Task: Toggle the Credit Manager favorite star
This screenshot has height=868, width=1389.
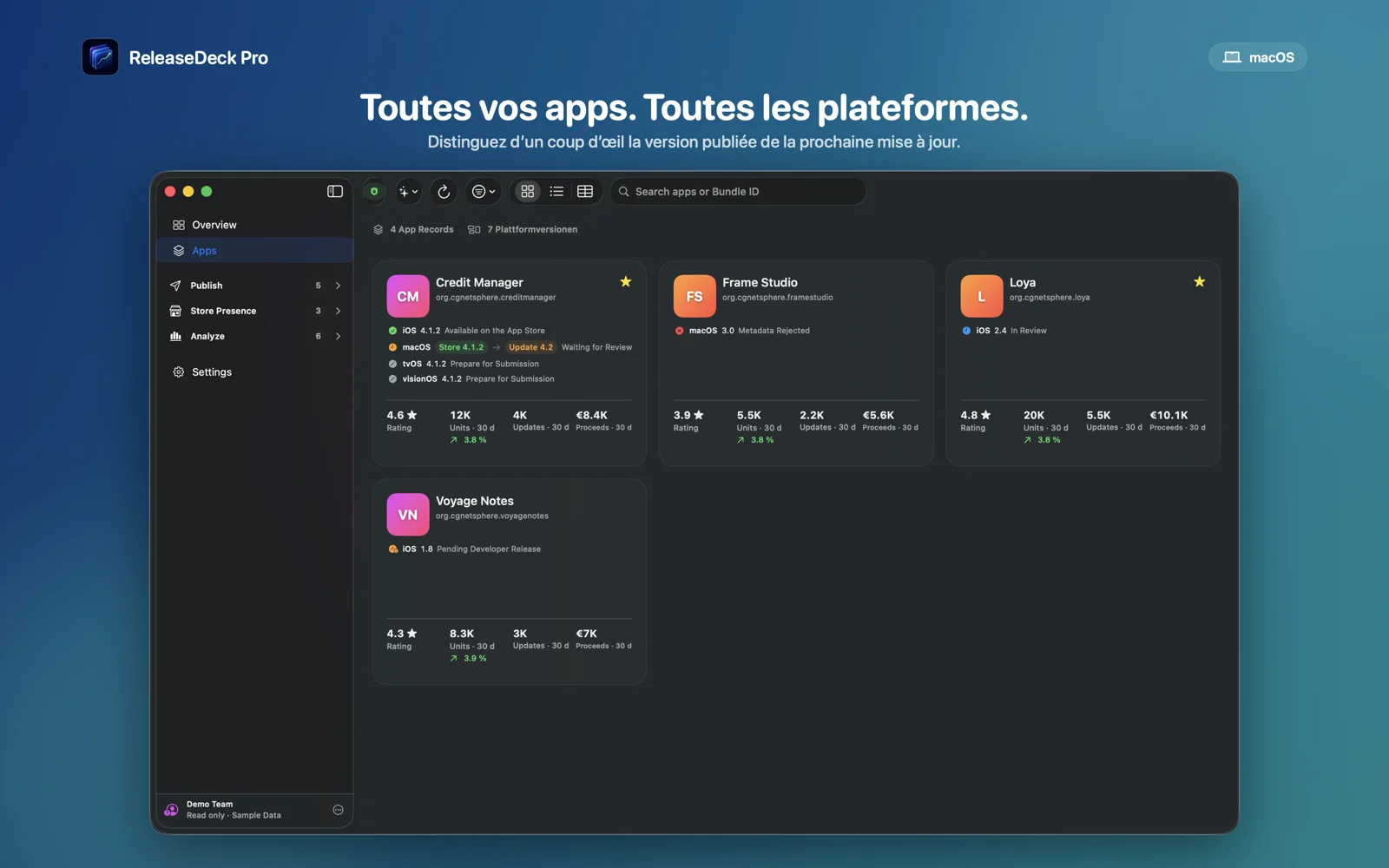Action: pyautogui.click(x=625, y=281)
